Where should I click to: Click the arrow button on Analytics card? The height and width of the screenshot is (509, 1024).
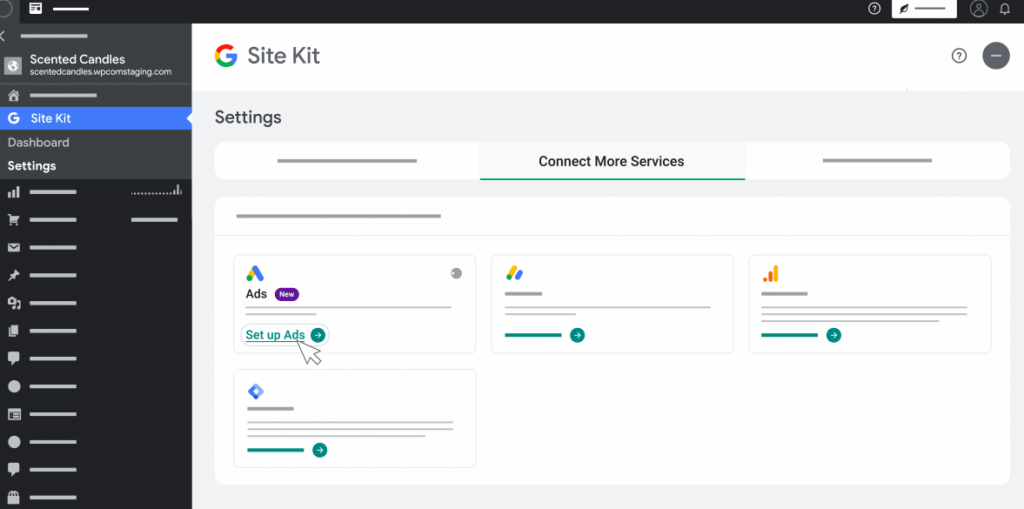point(833,335)
